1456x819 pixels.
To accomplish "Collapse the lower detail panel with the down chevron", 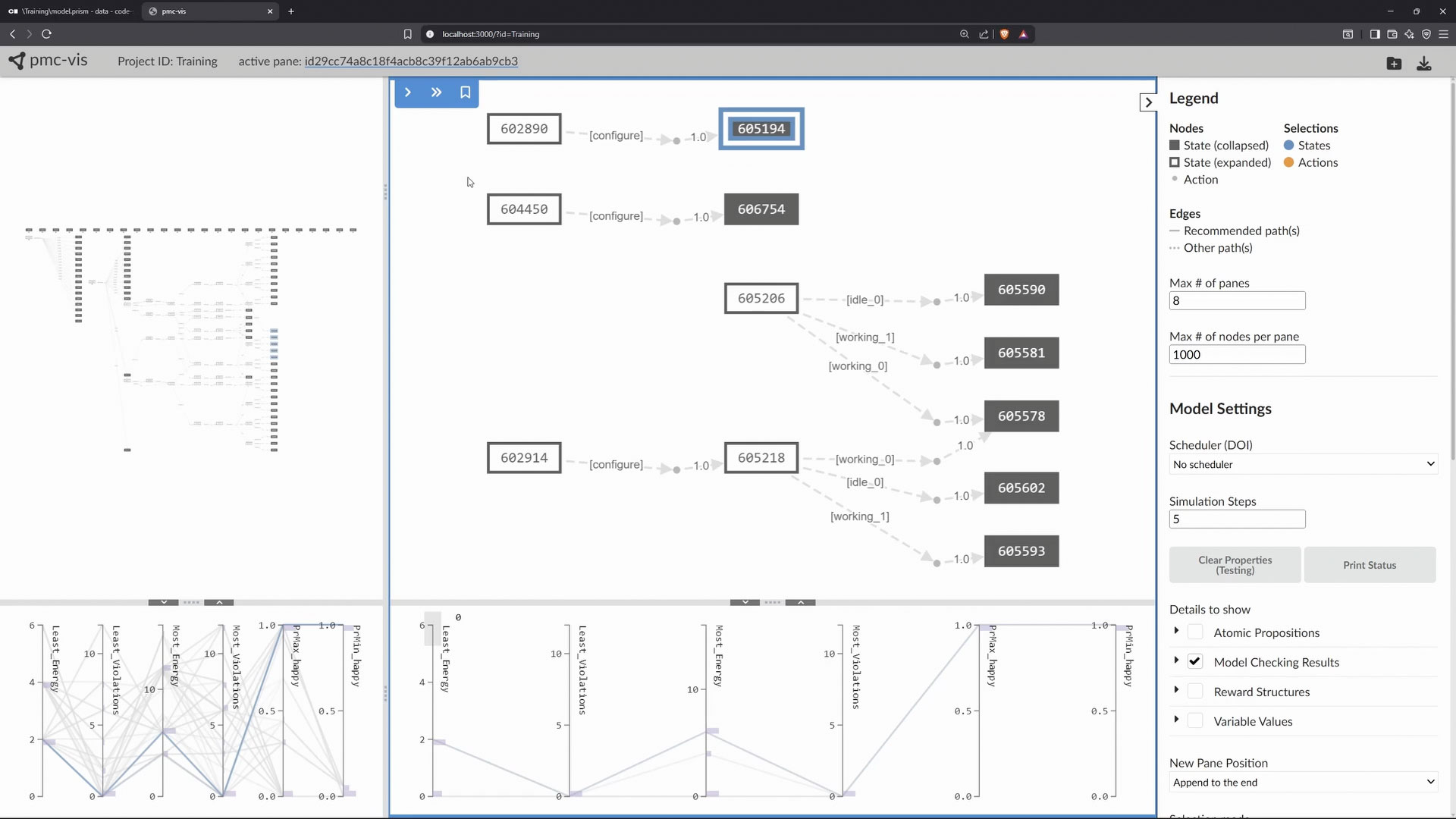I will point(745,602).
